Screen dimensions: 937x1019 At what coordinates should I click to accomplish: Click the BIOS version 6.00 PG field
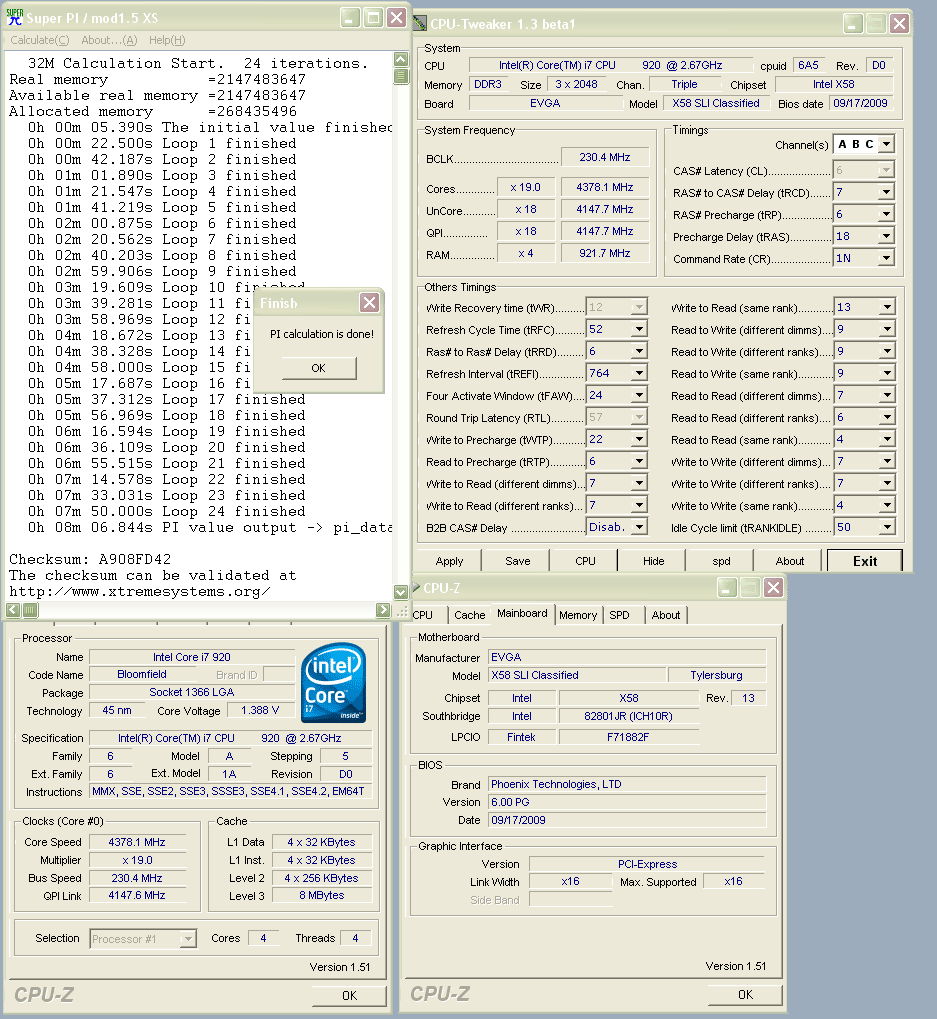(627, 802)
